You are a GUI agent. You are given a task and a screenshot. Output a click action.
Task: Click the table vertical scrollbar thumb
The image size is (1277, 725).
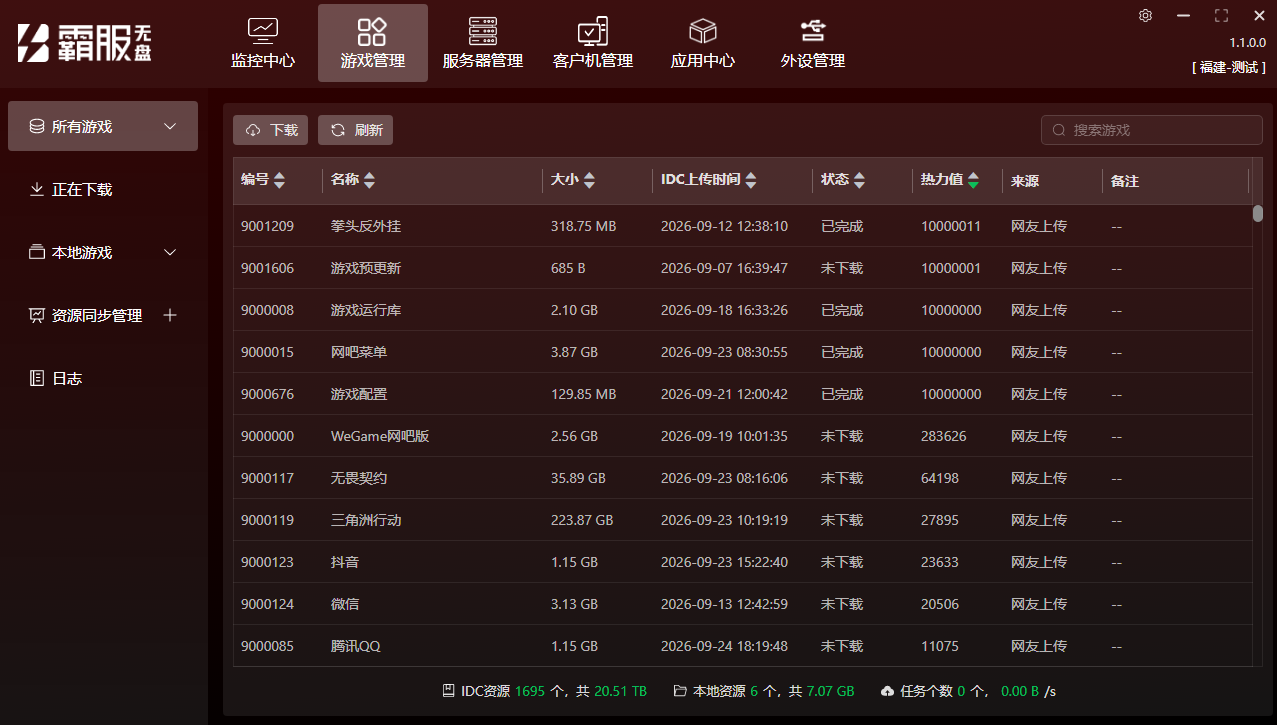tap(1258, 213)
